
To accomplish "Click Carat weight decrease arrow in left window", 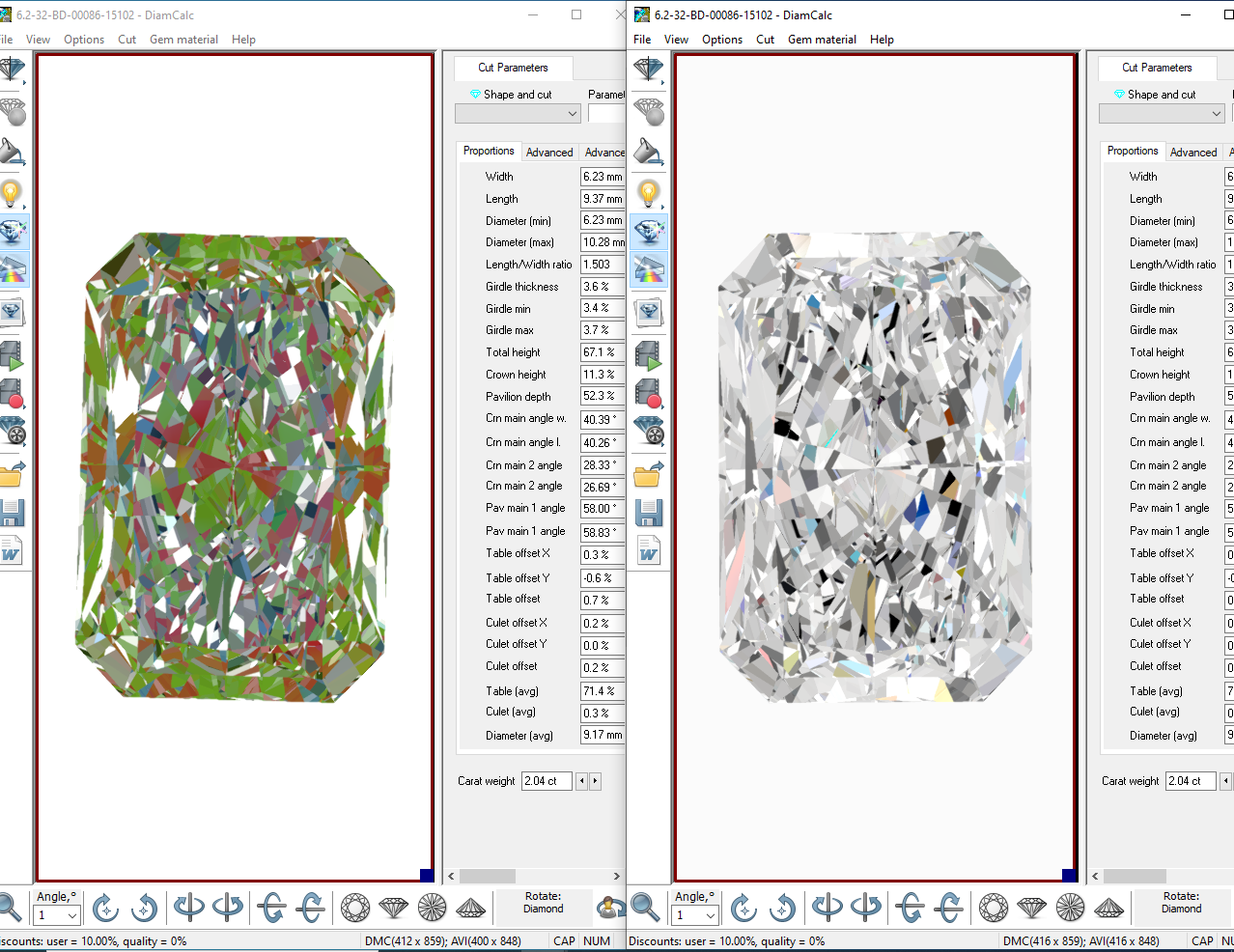I will click(x=581, y=781).
